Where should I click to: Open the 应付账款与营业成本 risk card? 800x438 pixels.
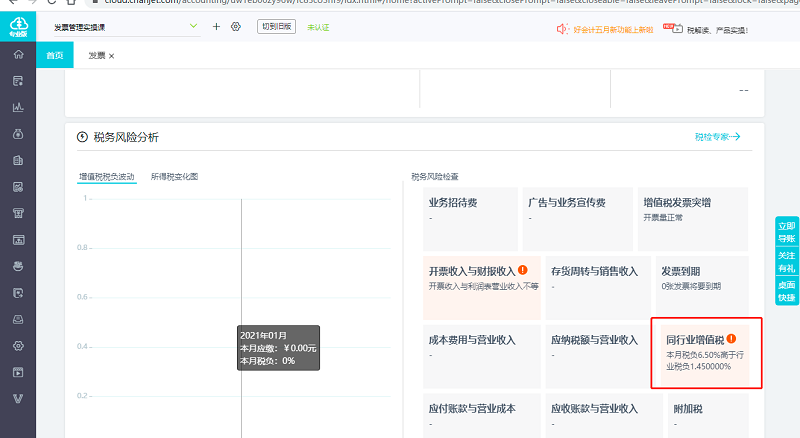pyautogui.click(x=482, y=416)
